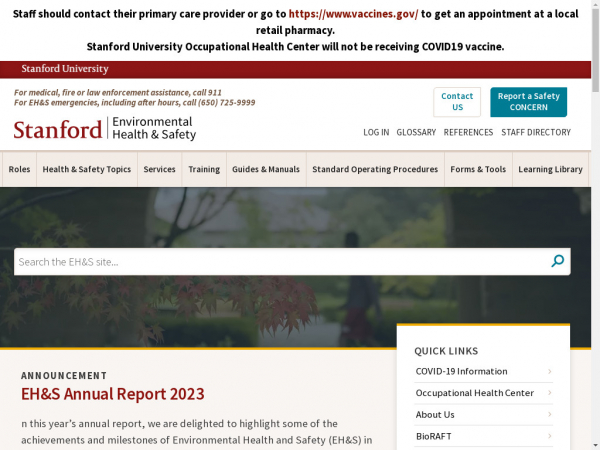Open the Services menu
600x450 pixels.
point(160,169)
